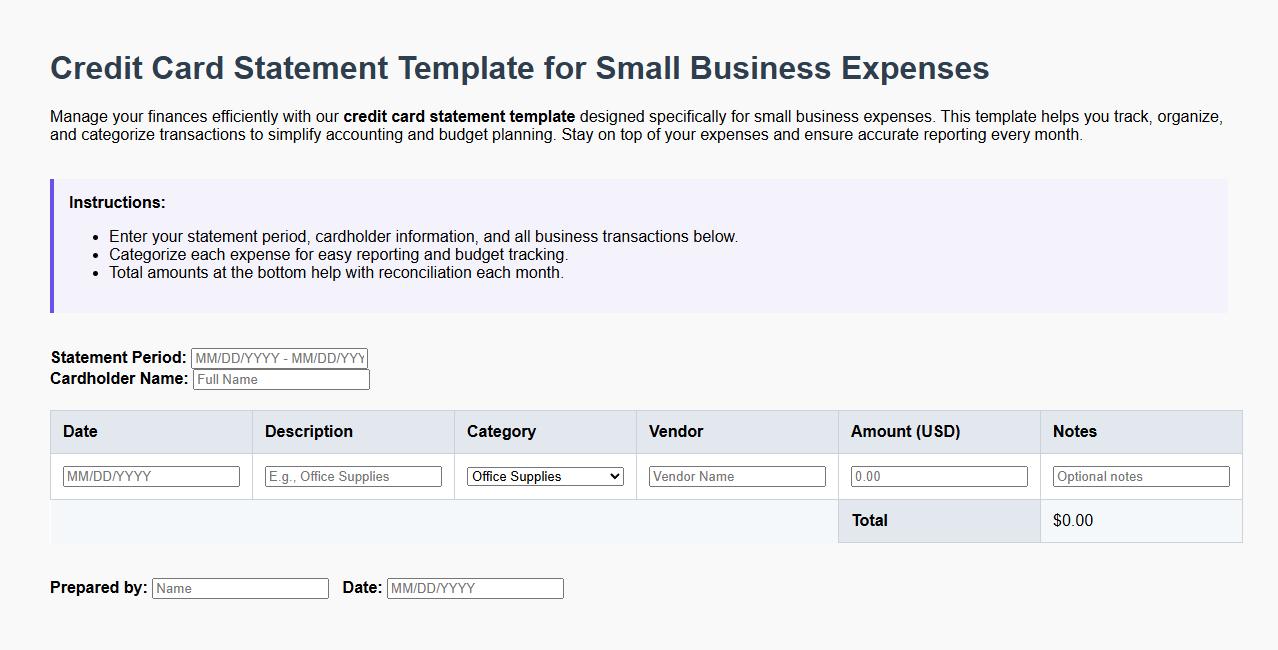Click the Amount (USD) column header
Image resolution: width=1278 pixels, height=650 pixels.
903,431
